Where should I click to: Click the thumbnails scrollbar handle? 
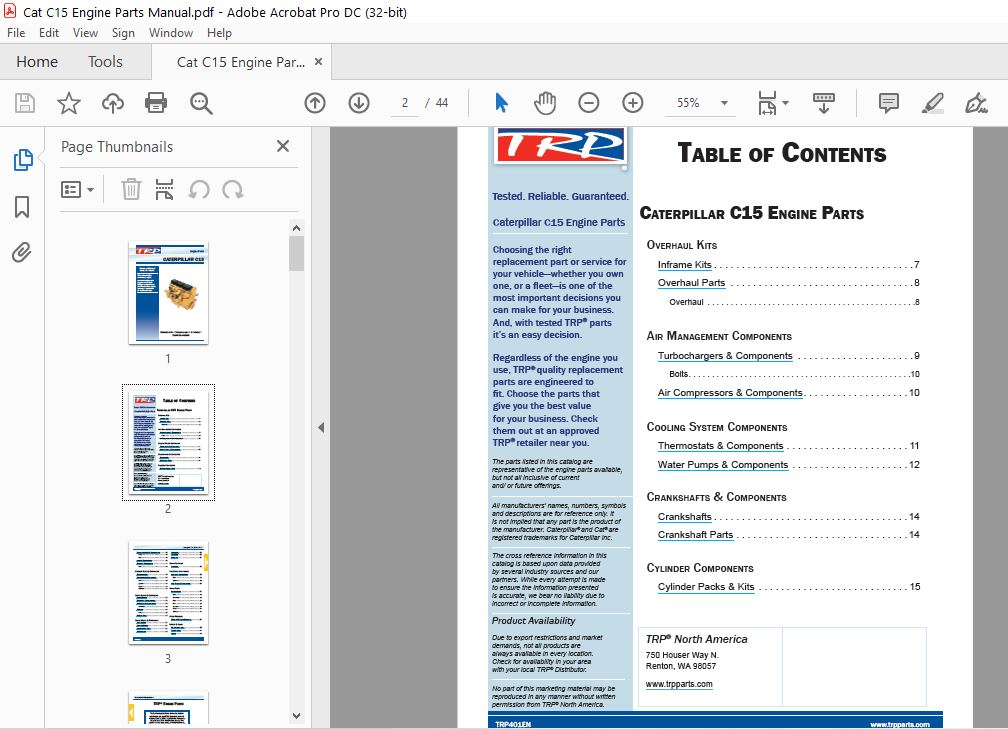(x=296, y=253)
